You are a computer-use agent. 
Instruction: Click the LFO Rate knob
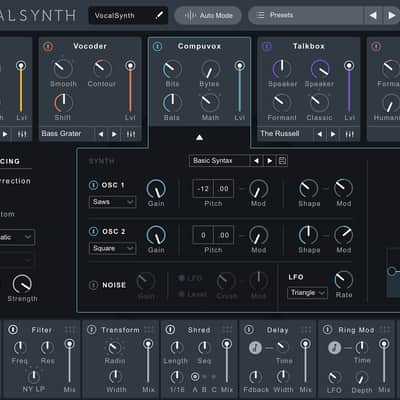343,280
